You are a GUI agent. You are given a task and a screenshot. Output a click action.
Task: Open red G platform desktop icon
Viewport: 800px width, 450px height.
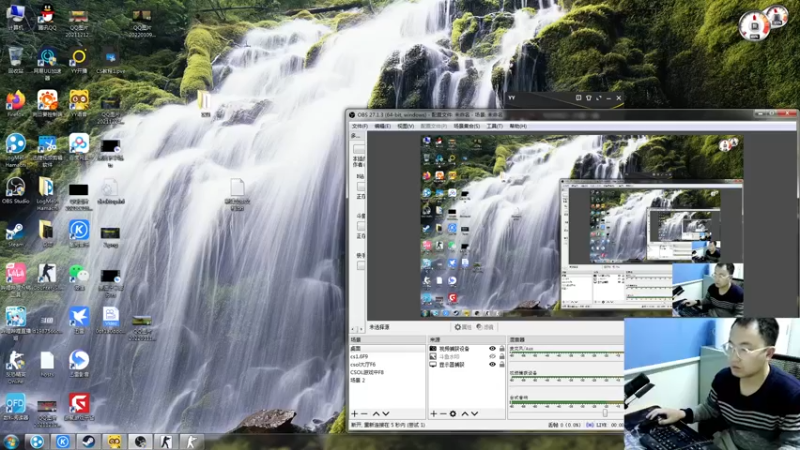tap(79, 407)
